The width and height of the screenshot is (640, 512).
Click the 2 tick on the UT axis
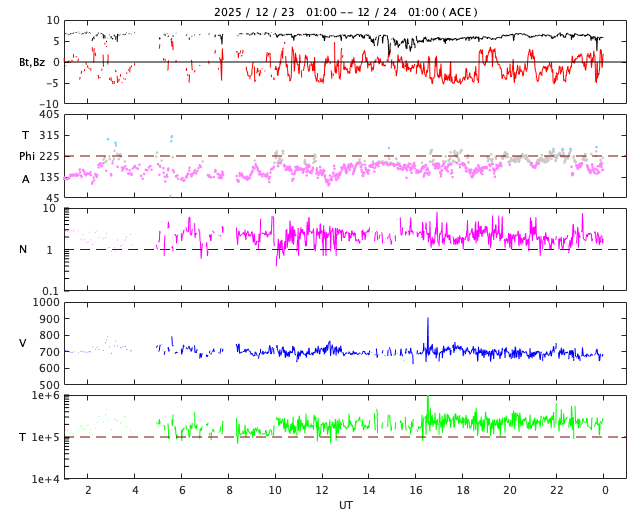tap(88, 491)
